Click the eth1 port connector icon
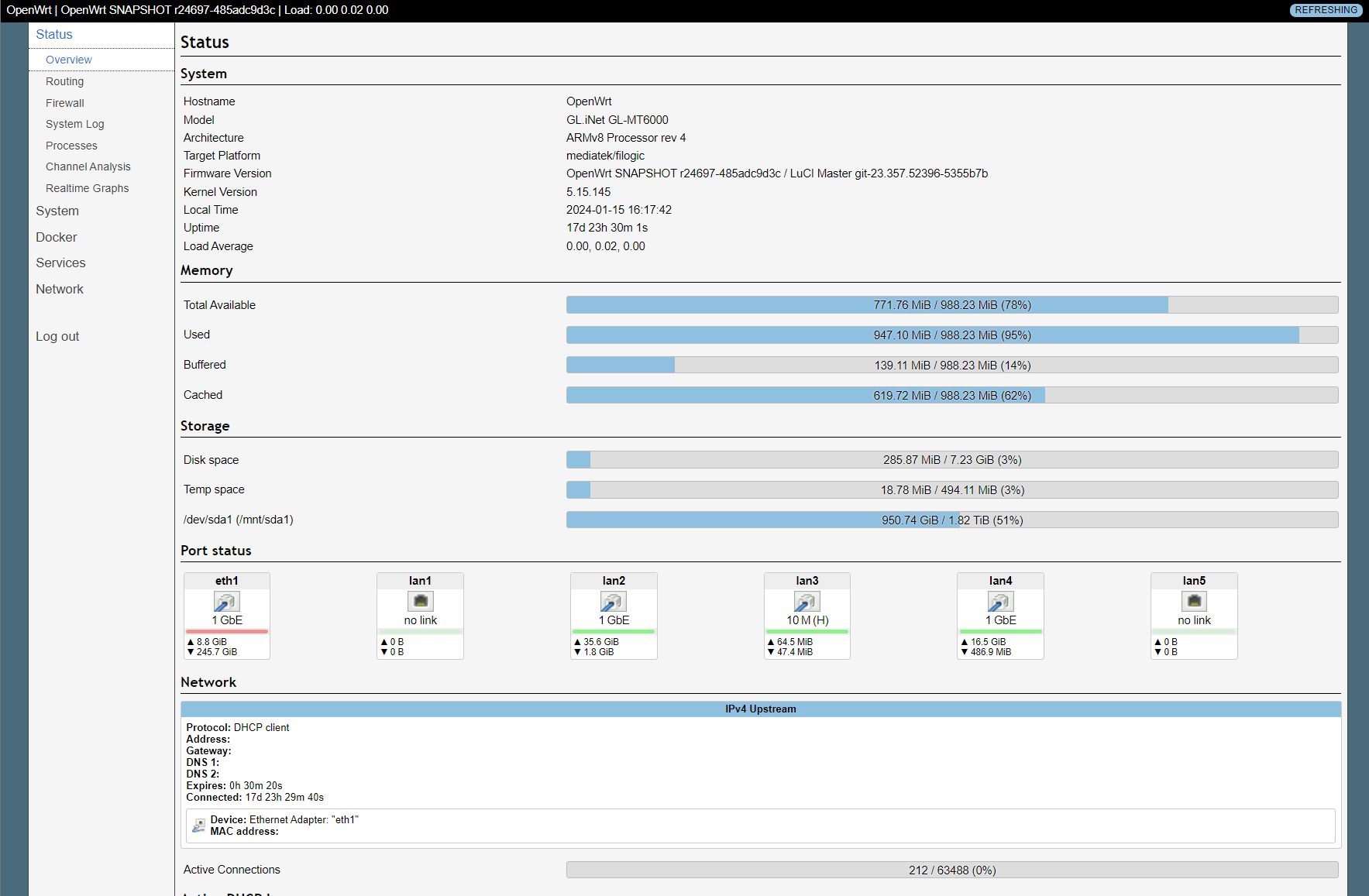Screen dimensions: 1369x896 click(x=226, y=602)
